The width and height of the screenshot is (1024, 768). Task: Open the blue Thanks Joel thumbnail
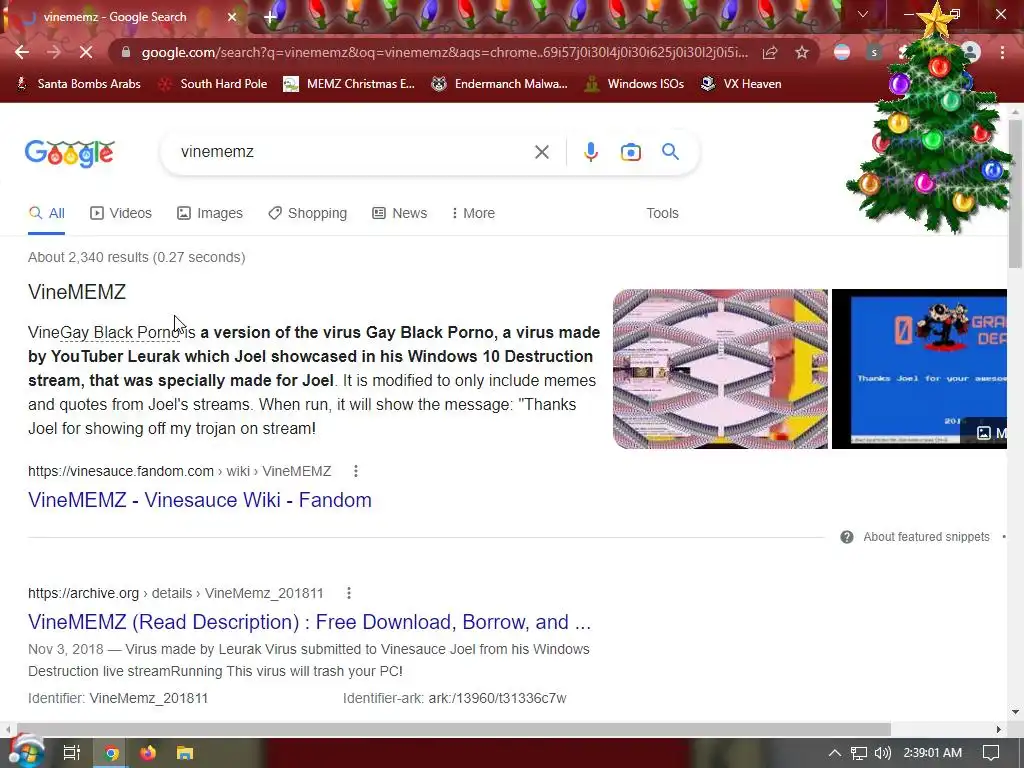click(x=920, y=369)
